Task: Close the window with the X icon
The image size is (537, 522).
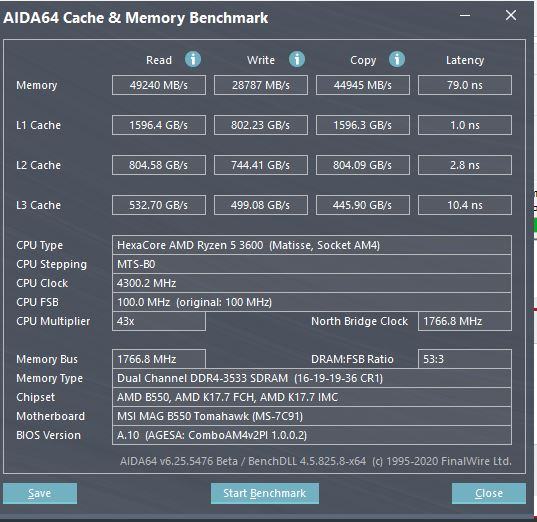Action: point(511,15)
